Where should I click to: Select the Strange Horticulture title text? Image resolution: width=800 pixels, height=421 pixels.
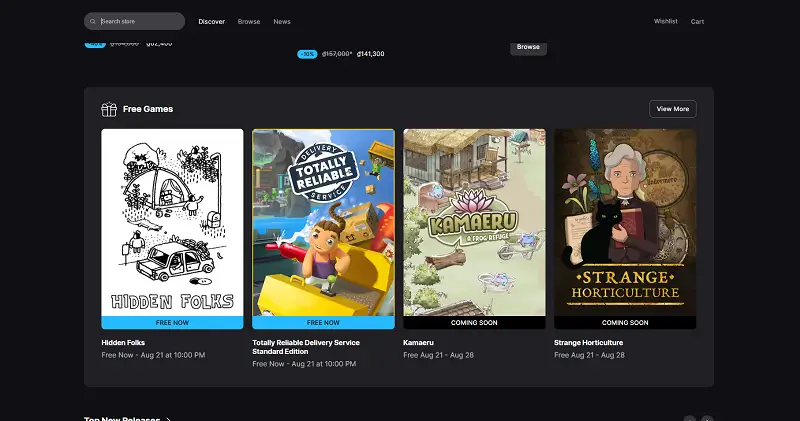click(588, 342)
